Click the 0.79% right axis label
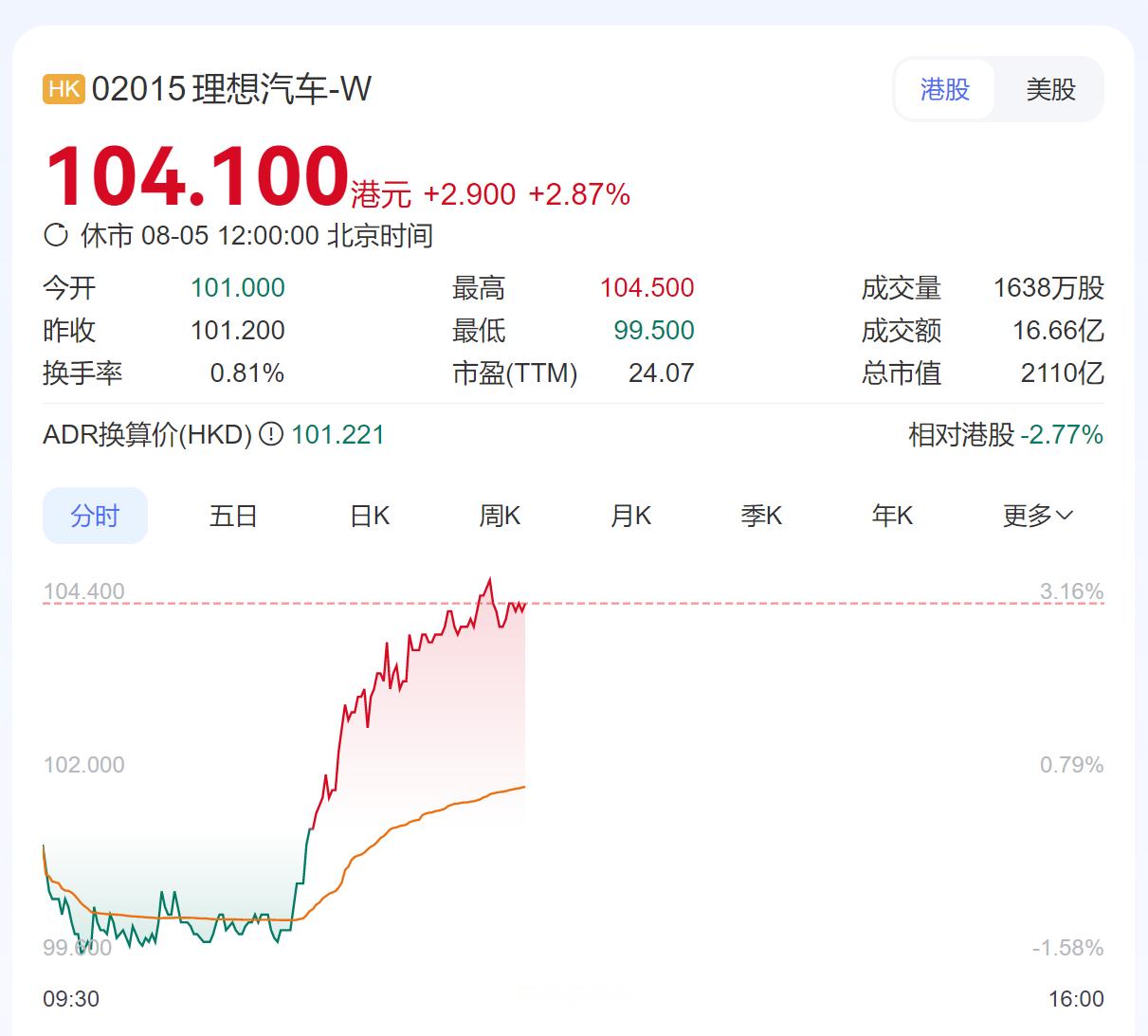The height and width of the screenshot is (1036, 1148). (x=1072, y=765)
